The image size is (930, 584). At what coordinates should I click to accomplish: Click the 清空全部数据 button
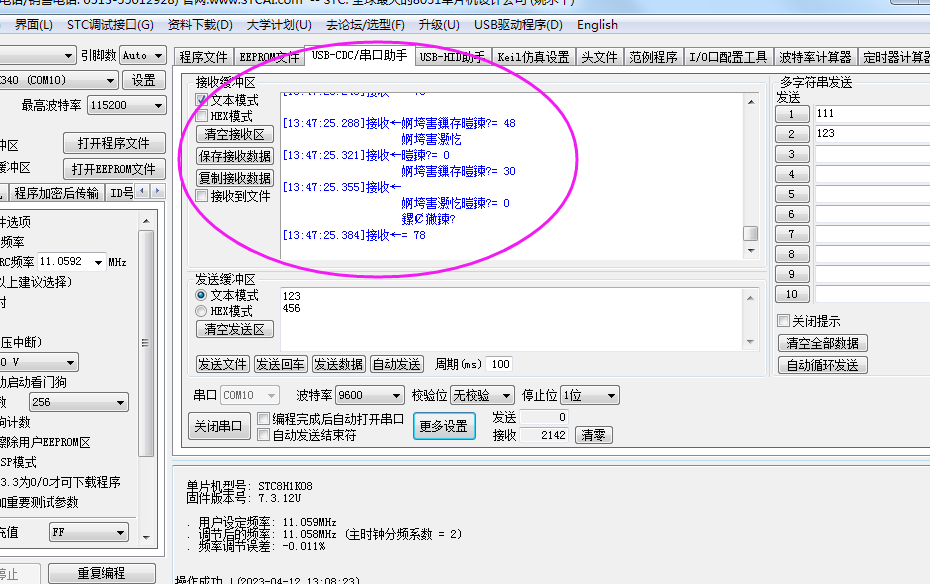pos(823,343)
